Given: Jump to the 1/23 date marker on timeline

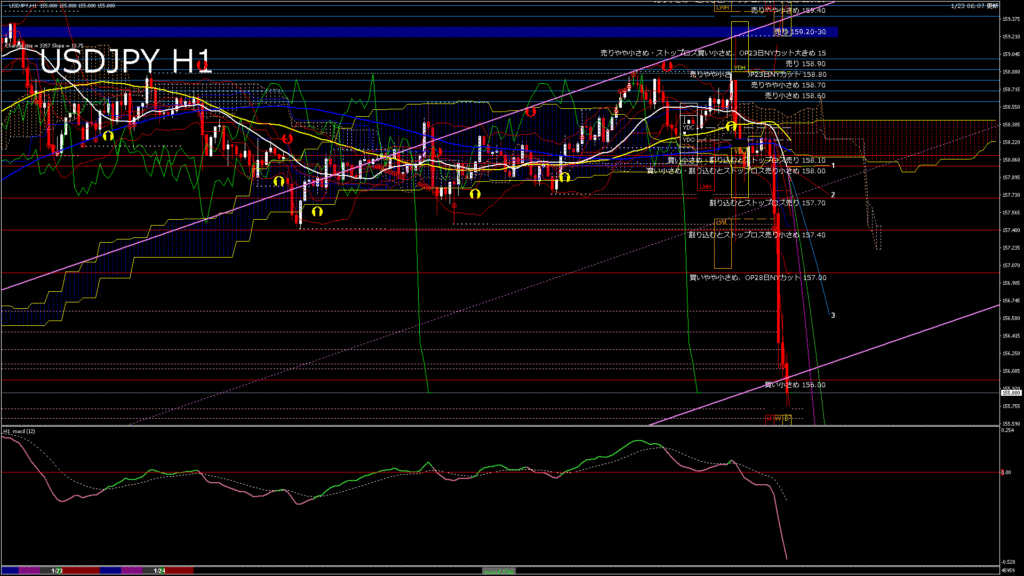Looking at the screenshot, I should pos(57,570).
